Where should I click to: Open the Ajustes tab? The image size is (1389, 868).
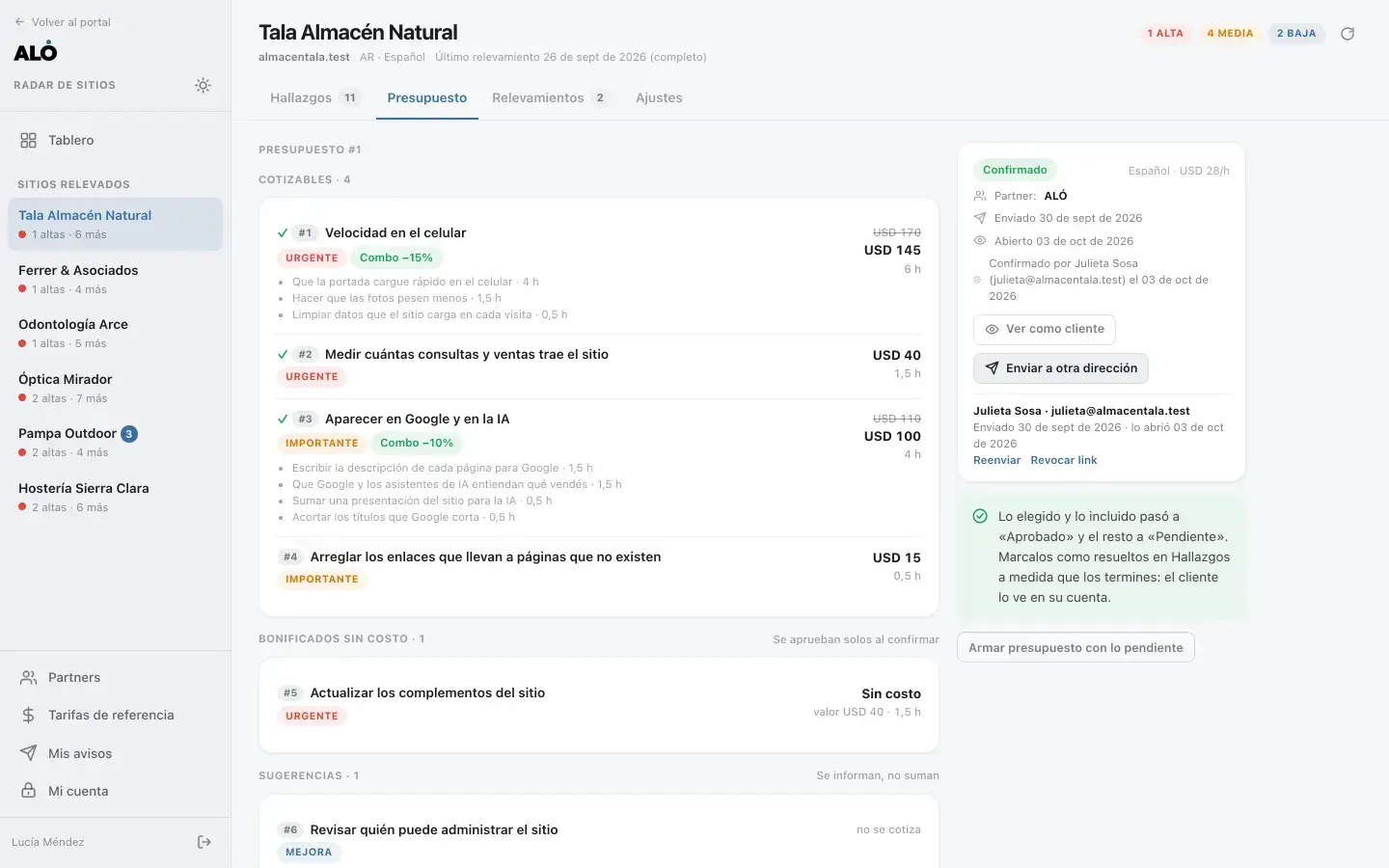[x=659, y=98]
